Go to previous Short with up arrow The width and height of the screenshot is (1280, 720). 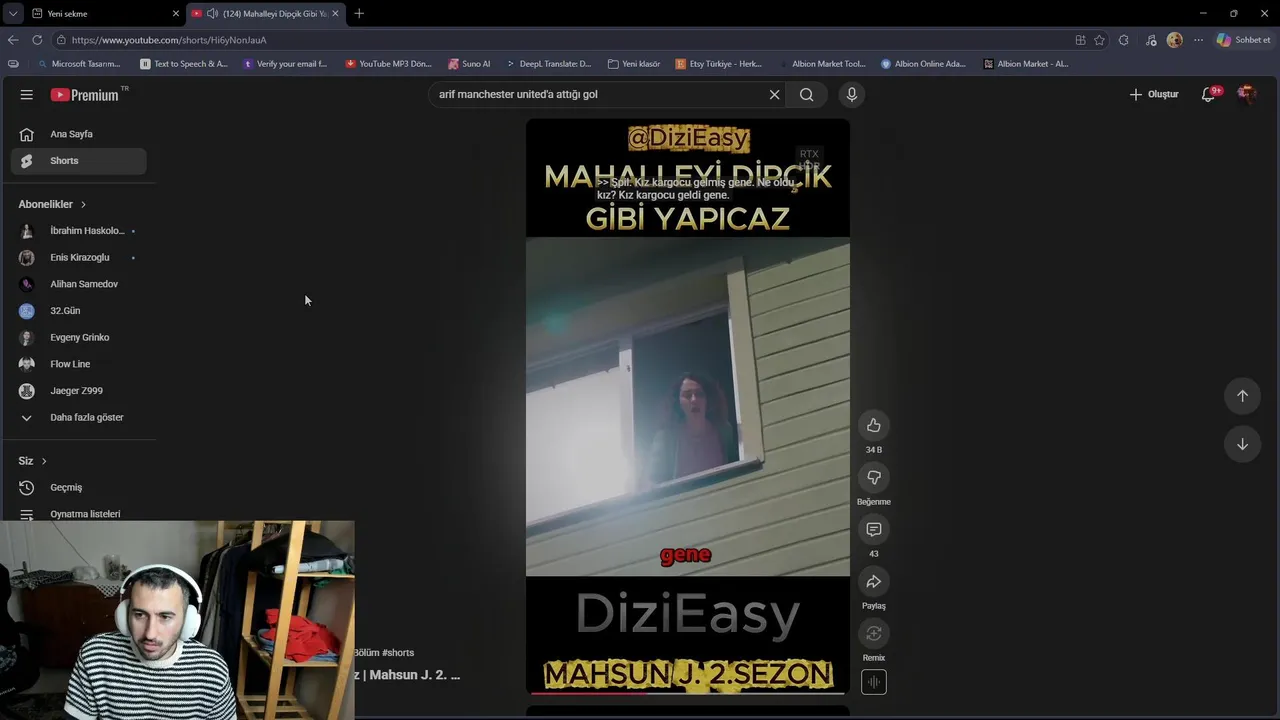(x=1242, y=396)
